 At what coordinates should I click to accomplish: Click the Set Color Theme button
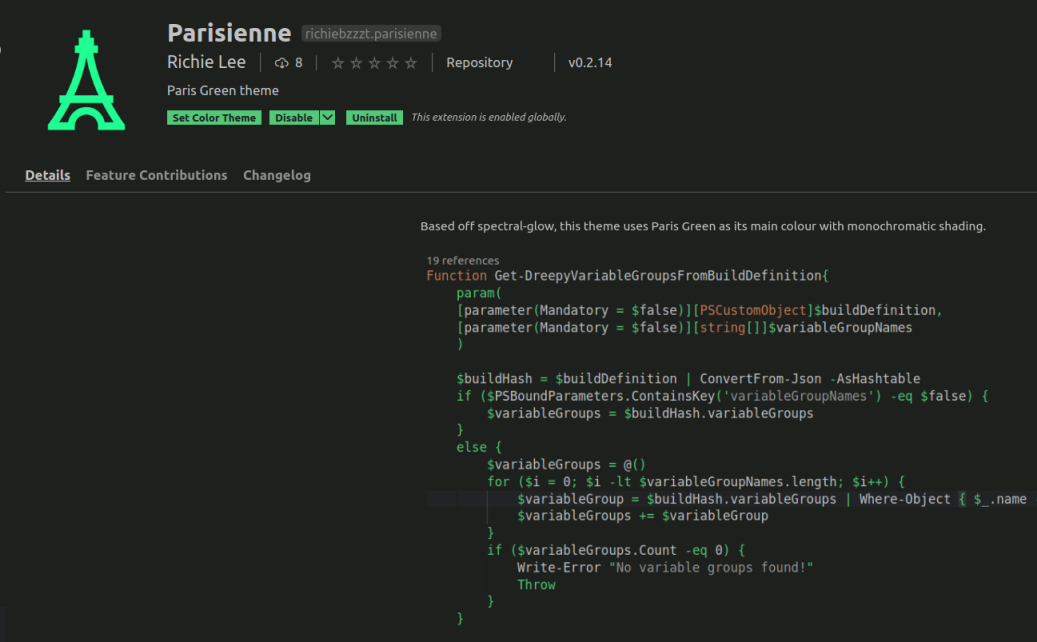(x=214, y=118)
